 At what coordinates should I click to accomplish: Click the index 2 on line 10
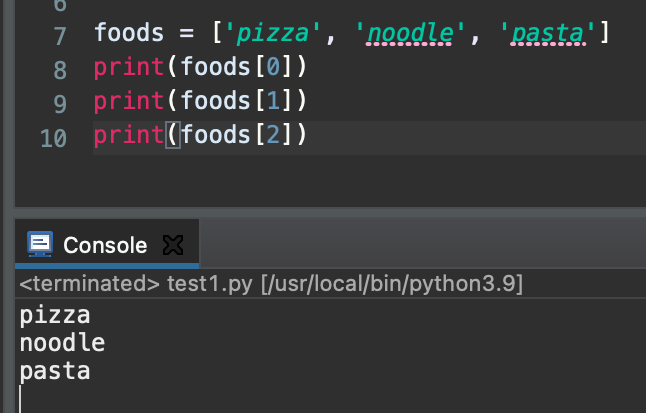tap(269, 134)
